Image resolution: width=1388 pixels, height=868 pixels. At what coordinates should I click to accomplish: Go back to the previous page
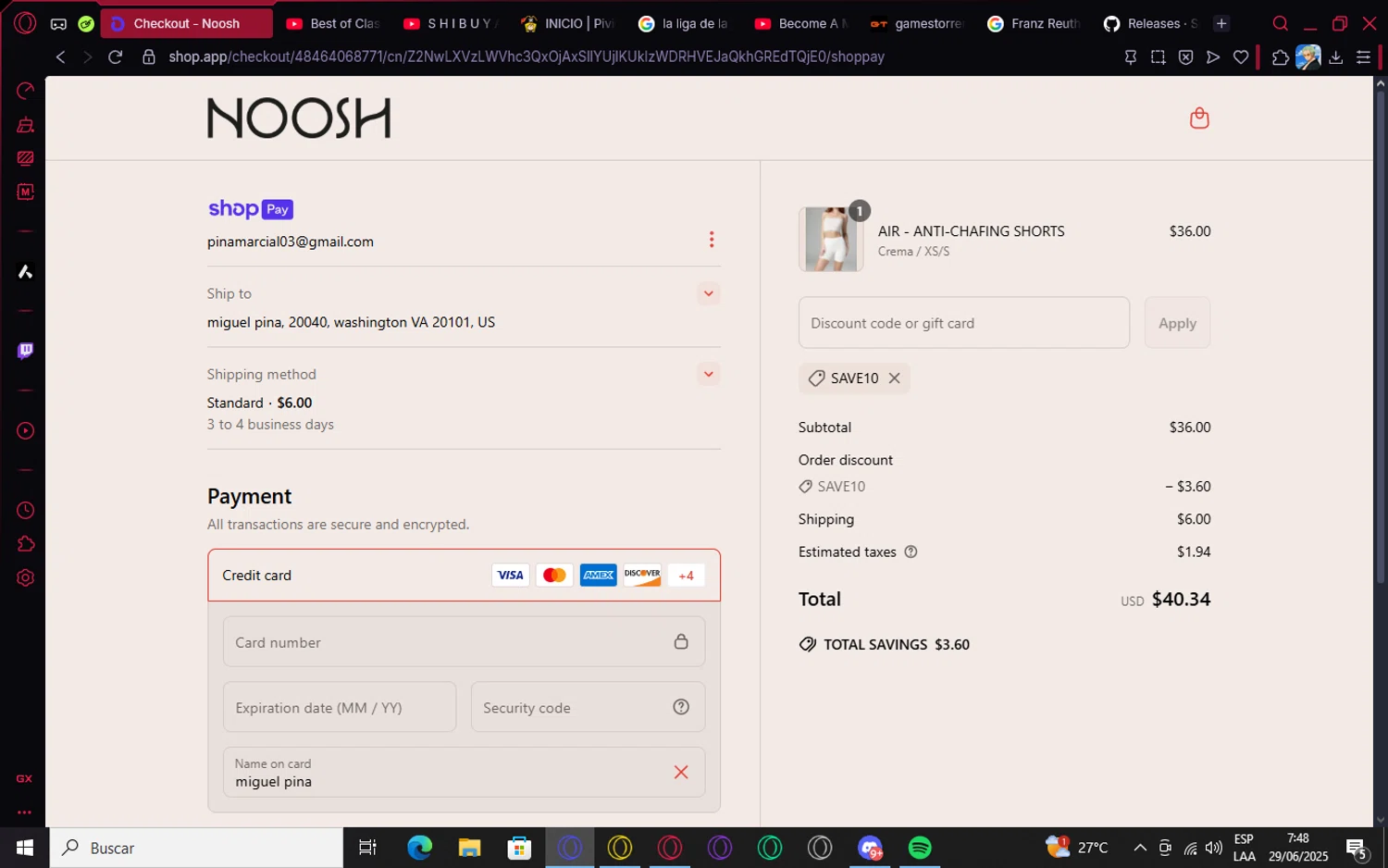click(x=60, y=57)
